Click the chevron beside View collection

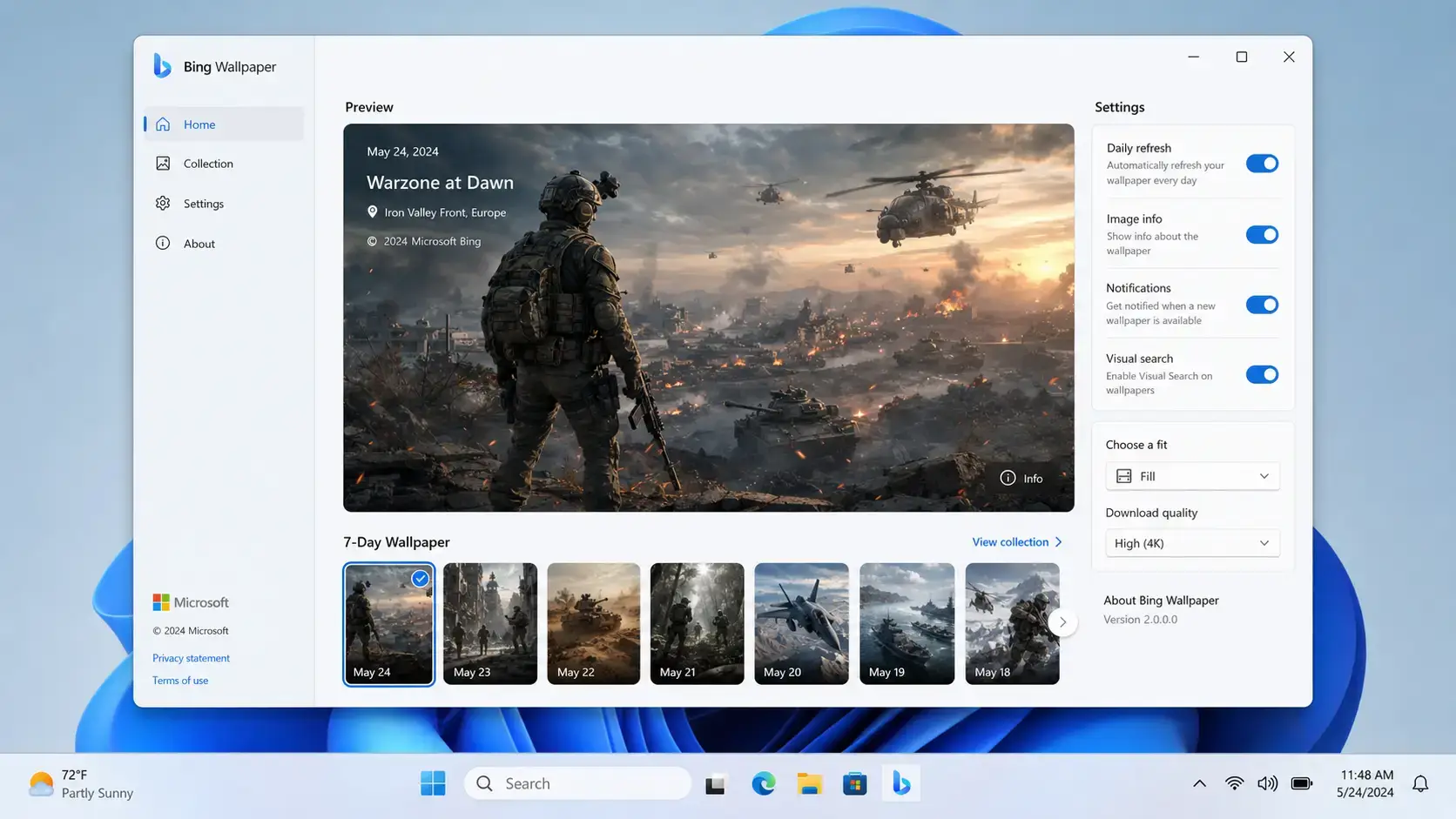coord(1059,542)
